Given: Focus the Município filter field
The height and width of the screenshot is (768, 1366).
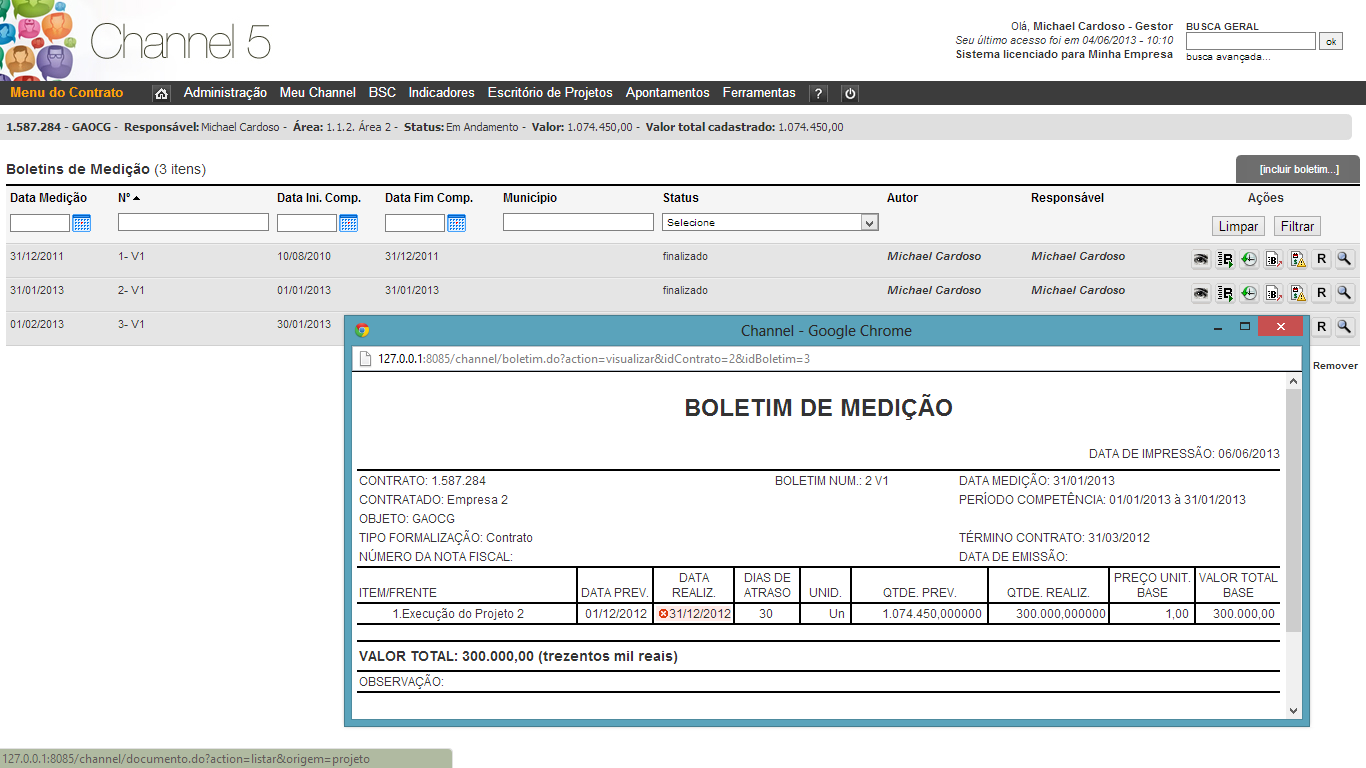Looking at the screenshot, I should tap(578, 222).
